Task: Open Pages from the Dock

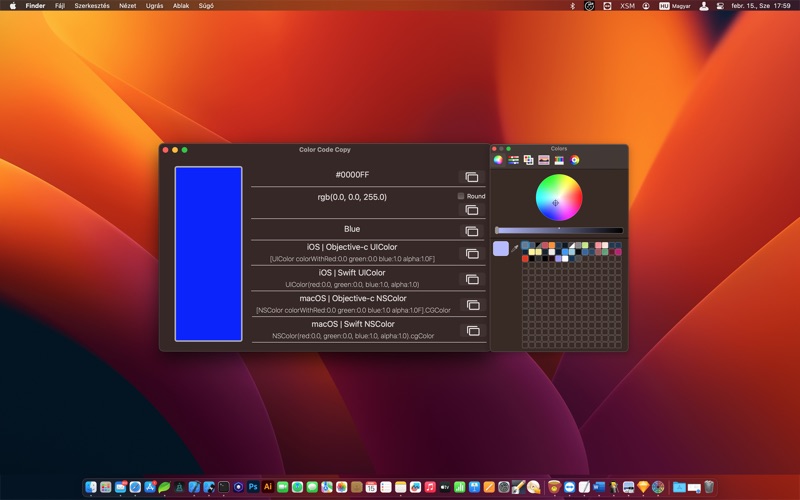Action: point(489,487)
